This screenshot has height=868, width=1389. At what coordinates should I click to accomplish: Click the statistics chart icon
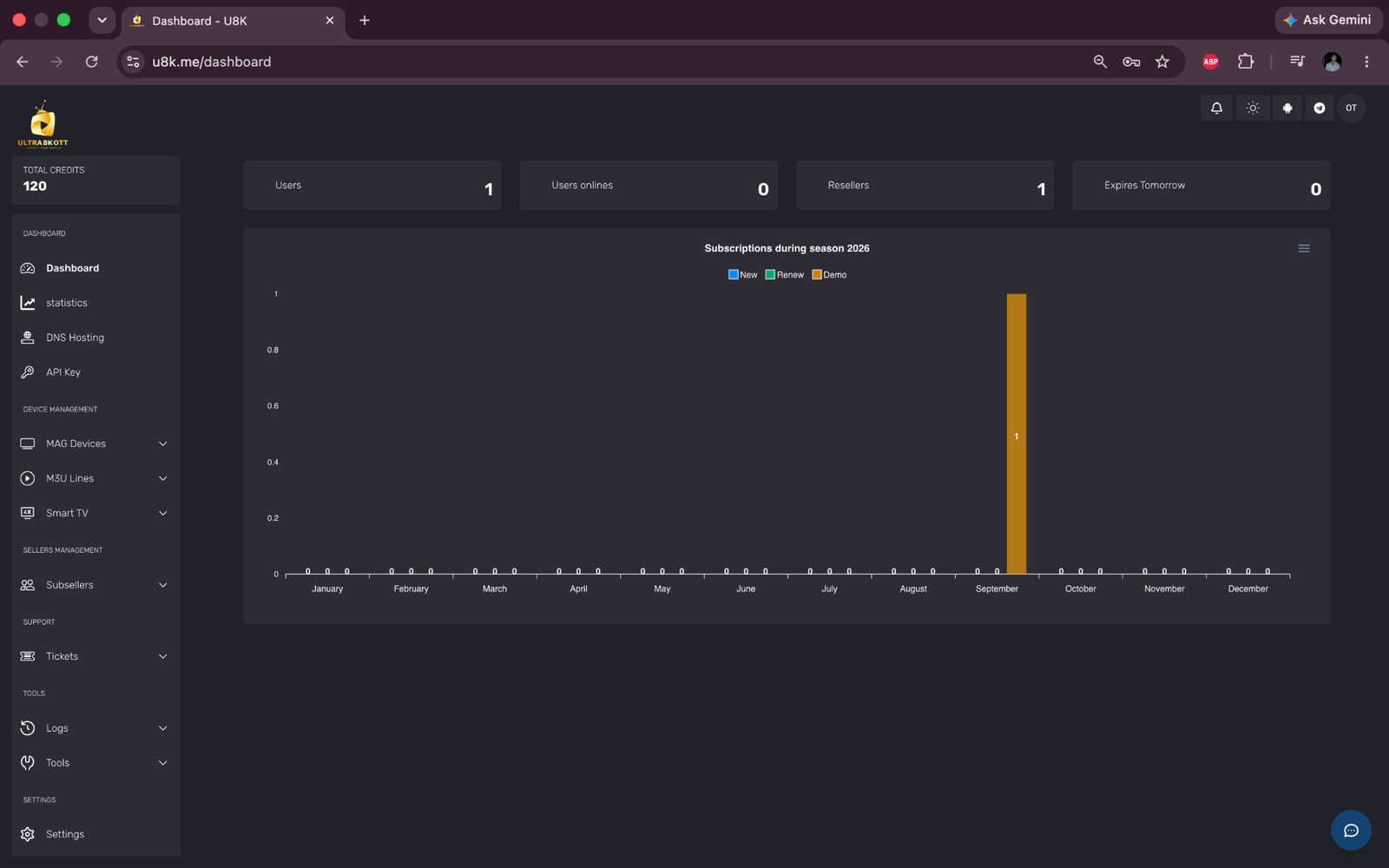coord(28,303)
